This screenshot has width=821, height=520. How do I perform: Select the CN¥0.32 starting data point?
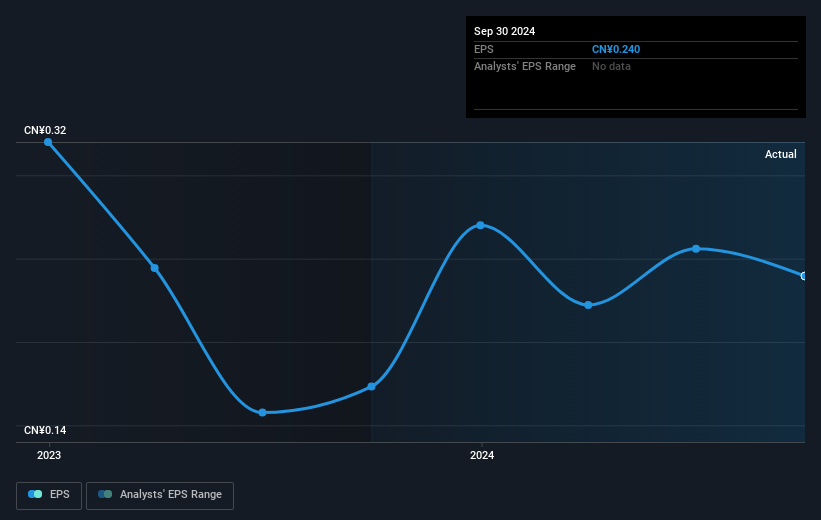(x=48, y=142)
